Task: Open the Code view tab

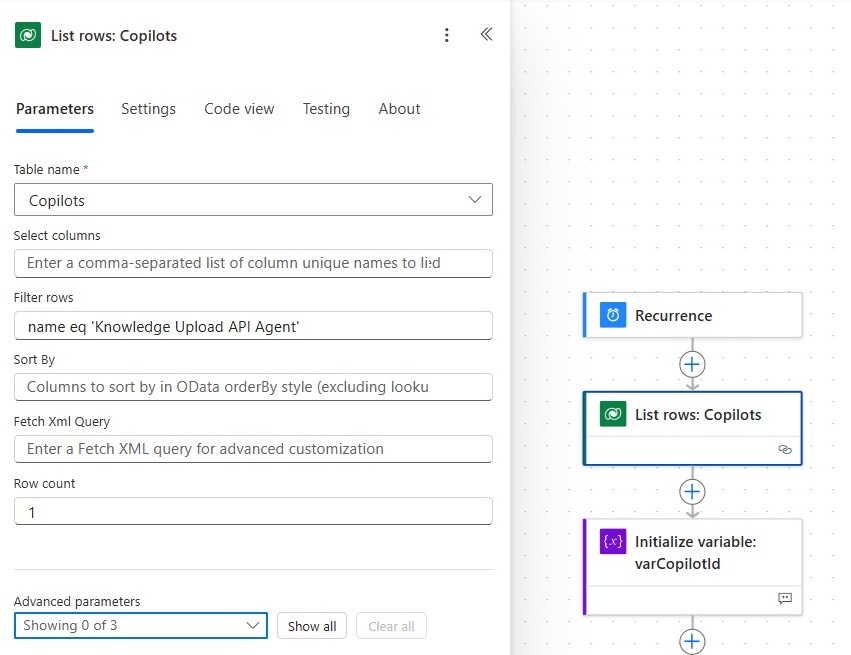Action: click(239, 109)
